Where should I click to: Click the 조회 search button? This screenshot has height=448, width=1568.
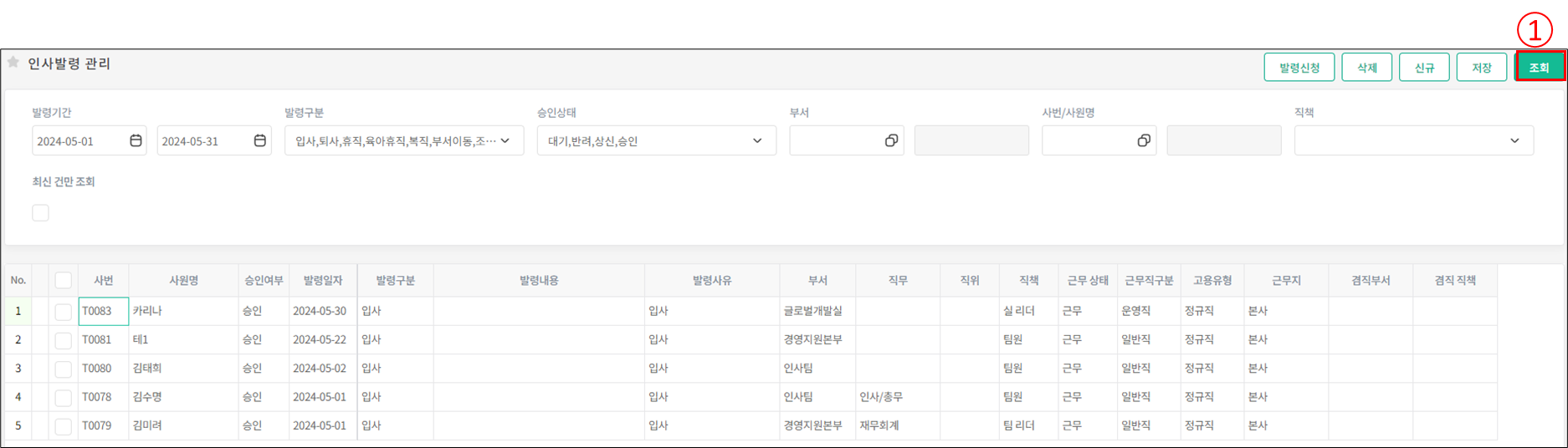coord(1539,67)
